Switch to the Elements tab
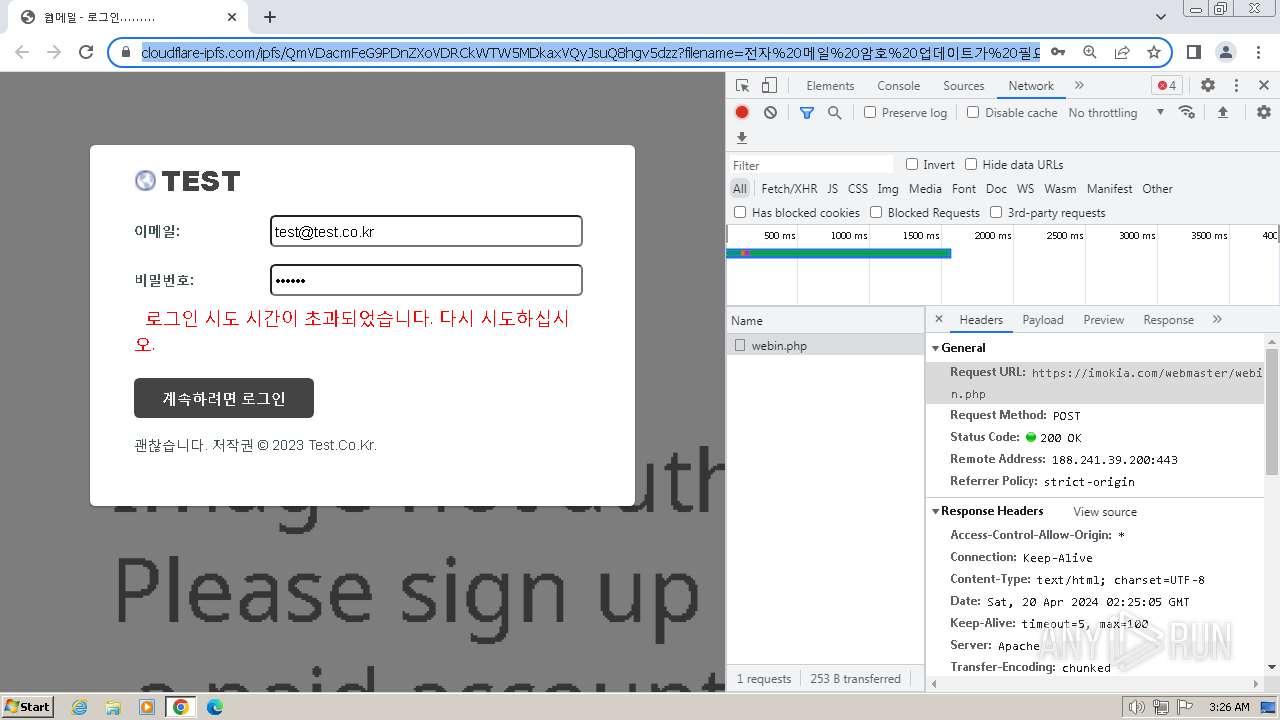Image resolution: width=1280 pixels, height=720 pixels. 830,86
